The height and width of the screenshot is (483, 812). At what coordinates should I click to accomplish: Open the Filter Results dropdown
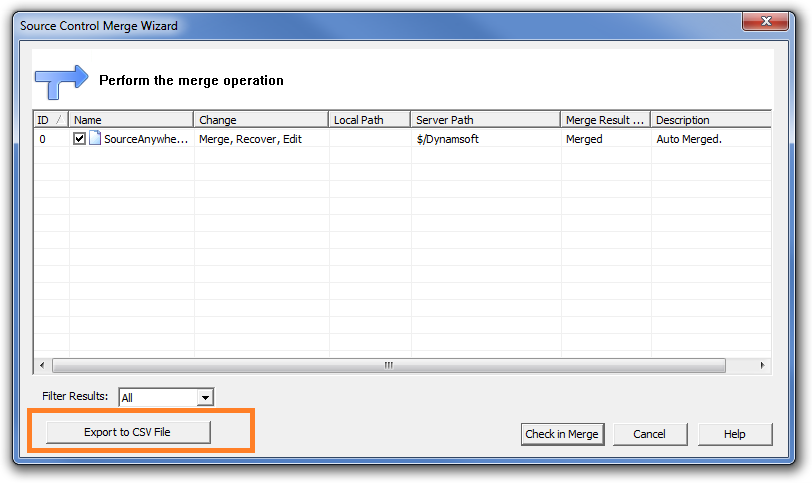coord(205,398)
